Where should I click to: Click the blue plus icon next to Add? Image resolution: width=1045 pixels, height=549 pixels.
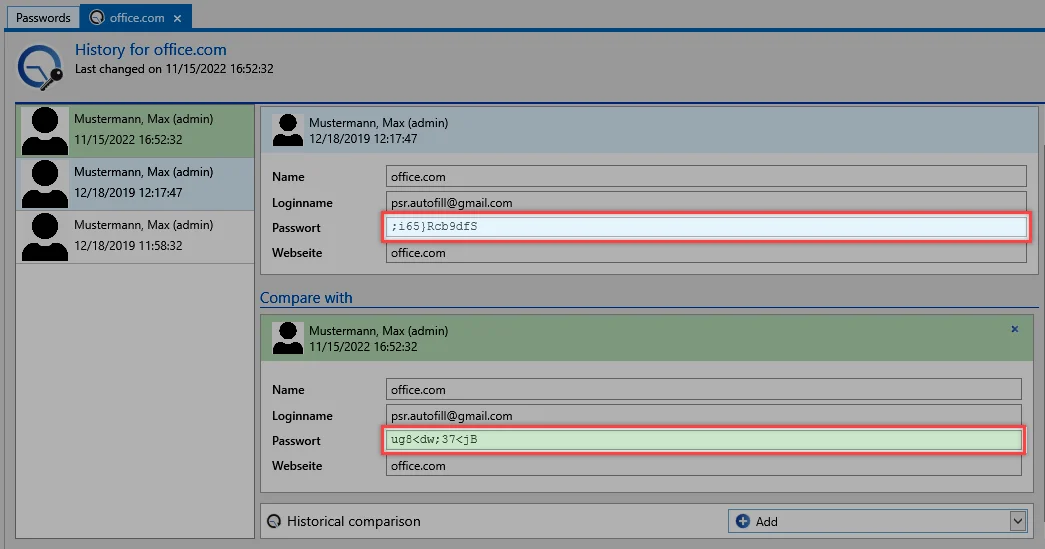coord(742,521)
